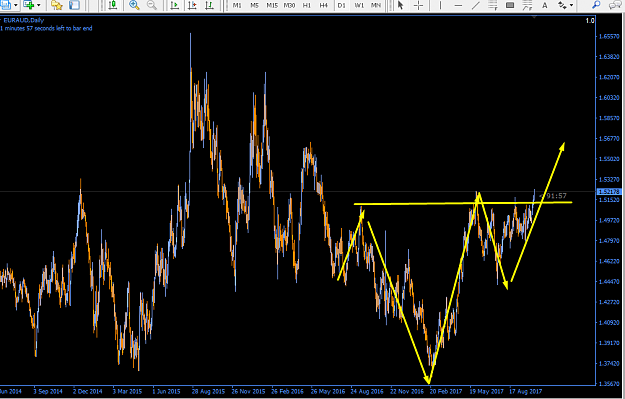Click the '24 Aug 2016' date label
The height and width of the screenshot is (399, 625).
(x=367, y=391)
